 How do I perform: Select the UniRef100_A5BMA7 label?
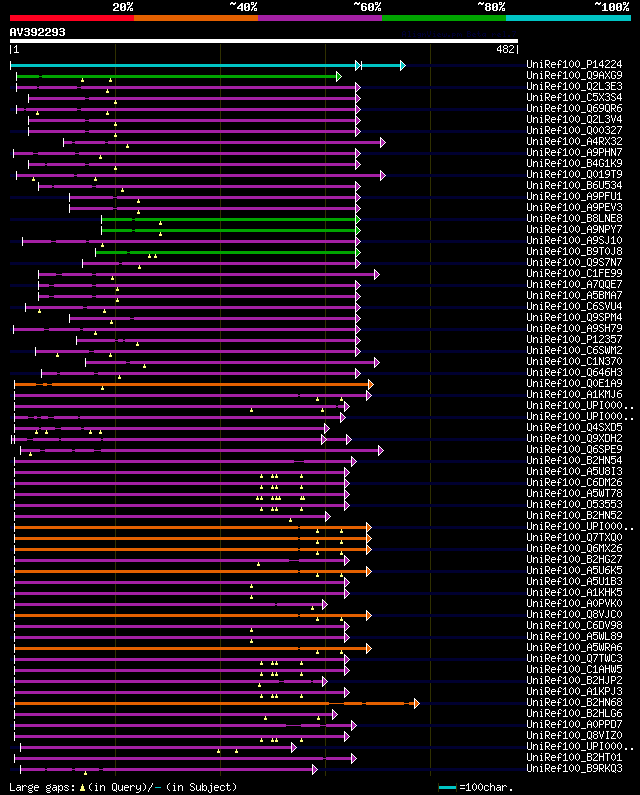click(574, 295)
